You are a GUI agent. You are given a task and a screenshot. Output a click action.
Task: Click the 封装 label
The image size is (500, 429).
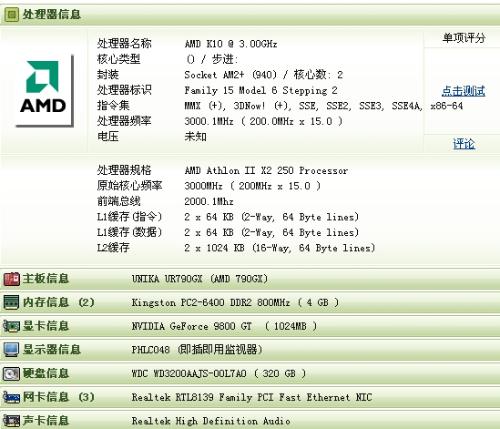click(108, 75)
